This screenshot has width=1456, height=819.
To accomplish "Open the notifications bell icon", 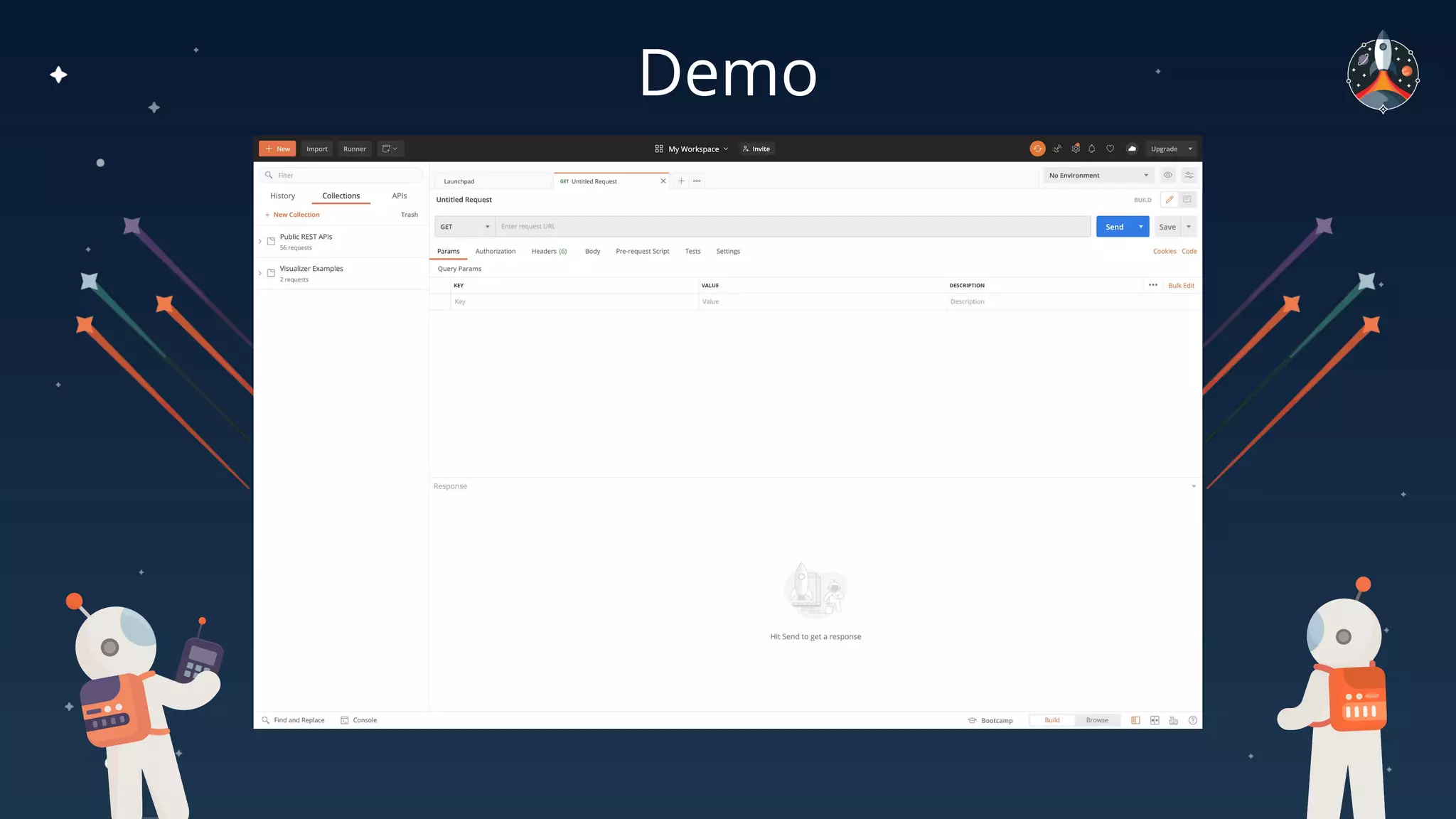I will 1091,149.
